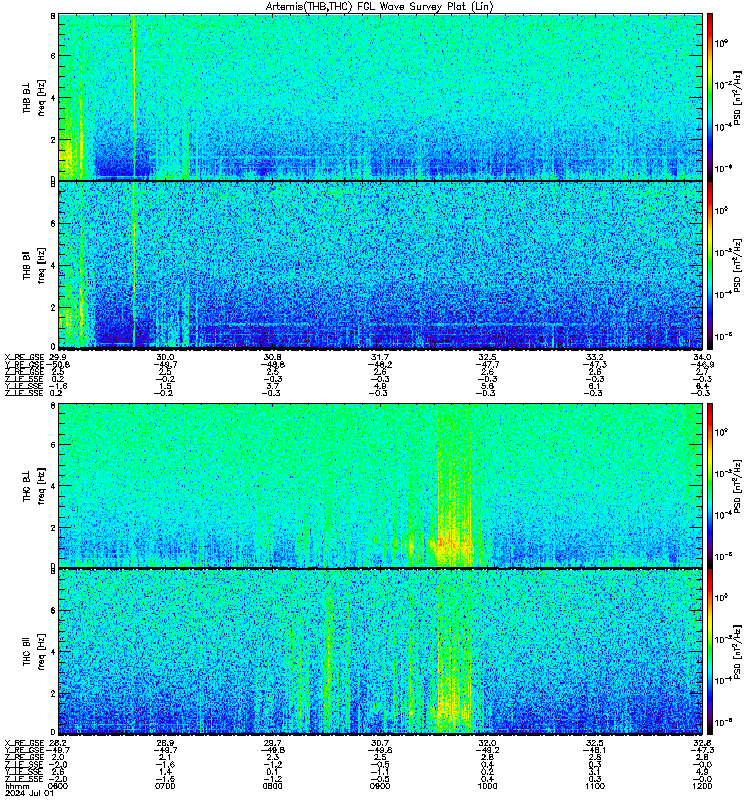Click the red-orange burst in THC B⊥ panel
Viewport: 750px width, 800px height.
pyautogui.click(x=445, y=542)
